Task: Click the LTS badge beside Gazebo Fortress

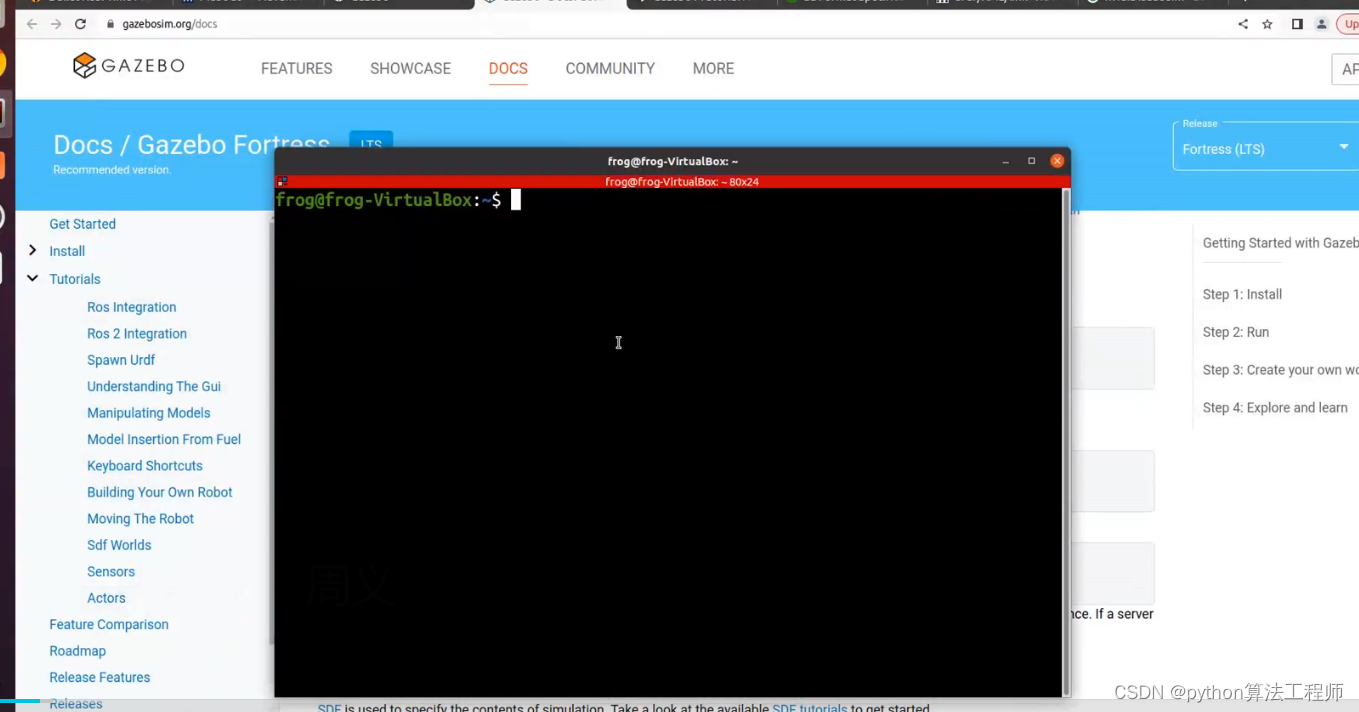Action: (x=371, y=143)
